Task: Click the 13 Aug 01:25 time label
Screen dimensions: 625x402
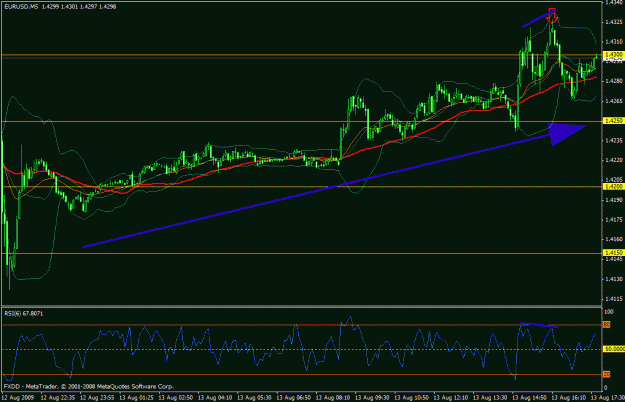Action: click(136, 398)
